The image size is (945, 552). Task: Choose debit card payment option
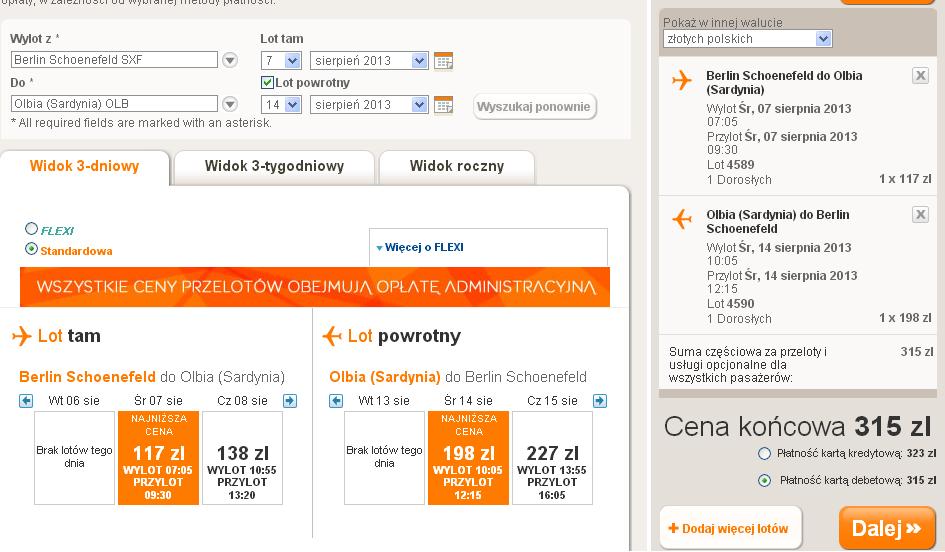coord(764,480)
